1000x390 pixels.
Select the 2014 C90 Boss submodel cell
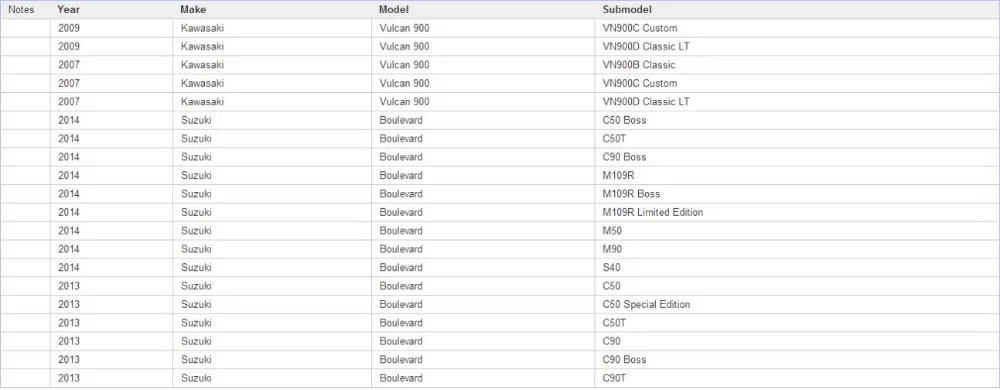click(x=797, y=157)
